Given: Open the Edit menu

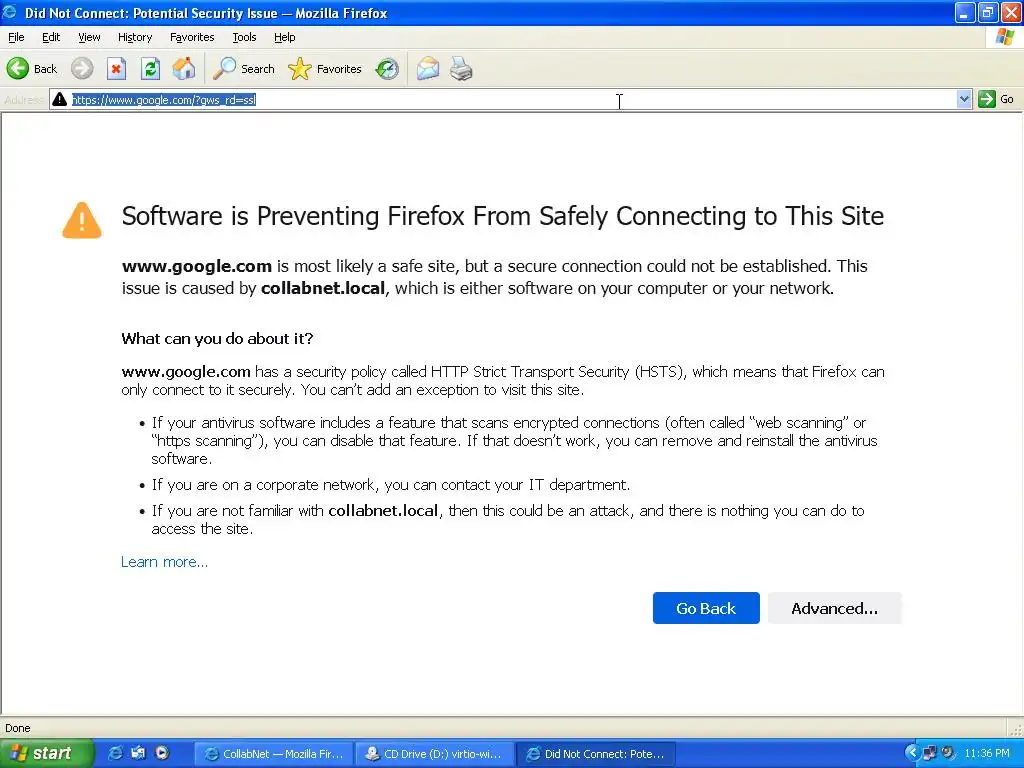Looking at the screenshot, I should click(51, 37).
